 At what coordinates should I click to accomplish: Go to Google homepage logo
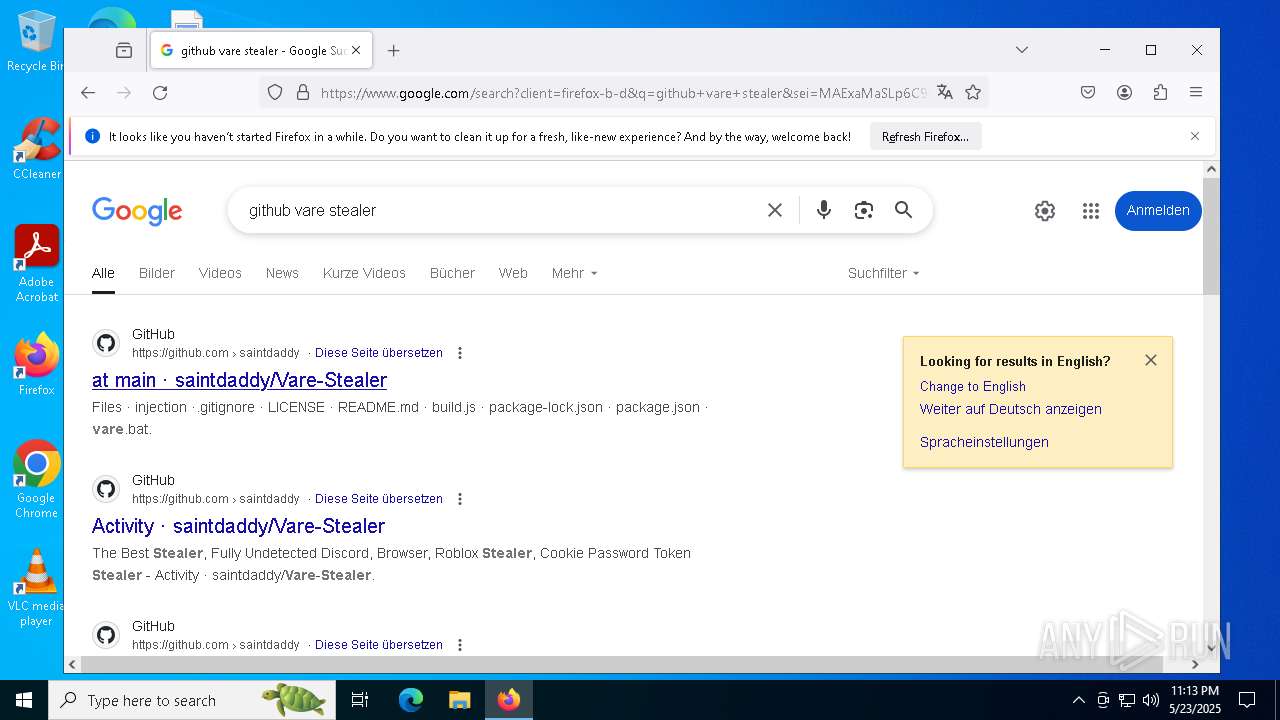coord(137,211)
